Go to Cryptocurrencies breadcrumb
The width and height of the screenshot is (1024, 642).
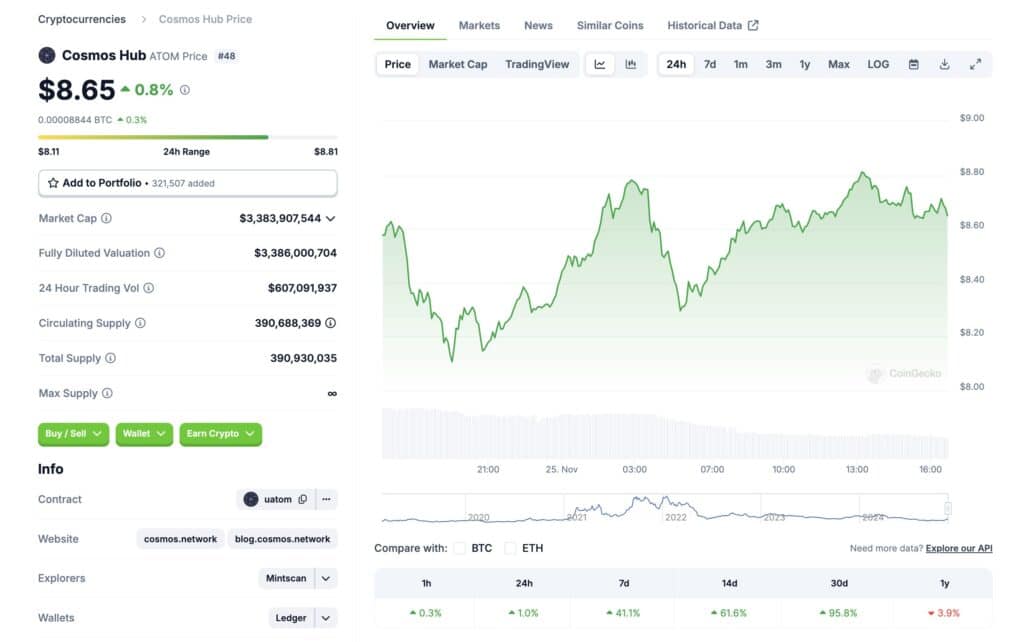coord(82,19)
